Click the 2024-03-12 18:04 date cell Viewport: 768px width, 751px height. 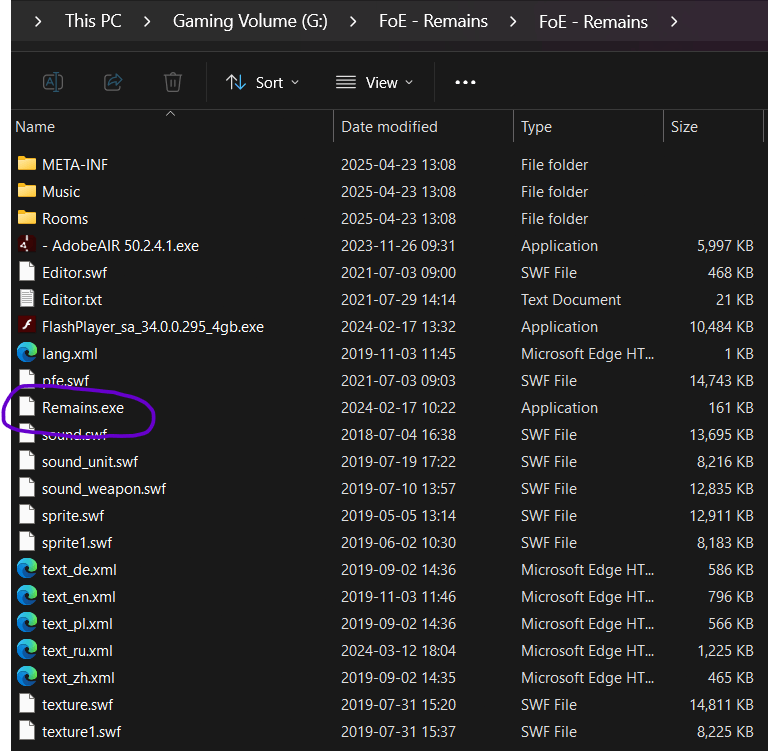click(x=398, y=651)
